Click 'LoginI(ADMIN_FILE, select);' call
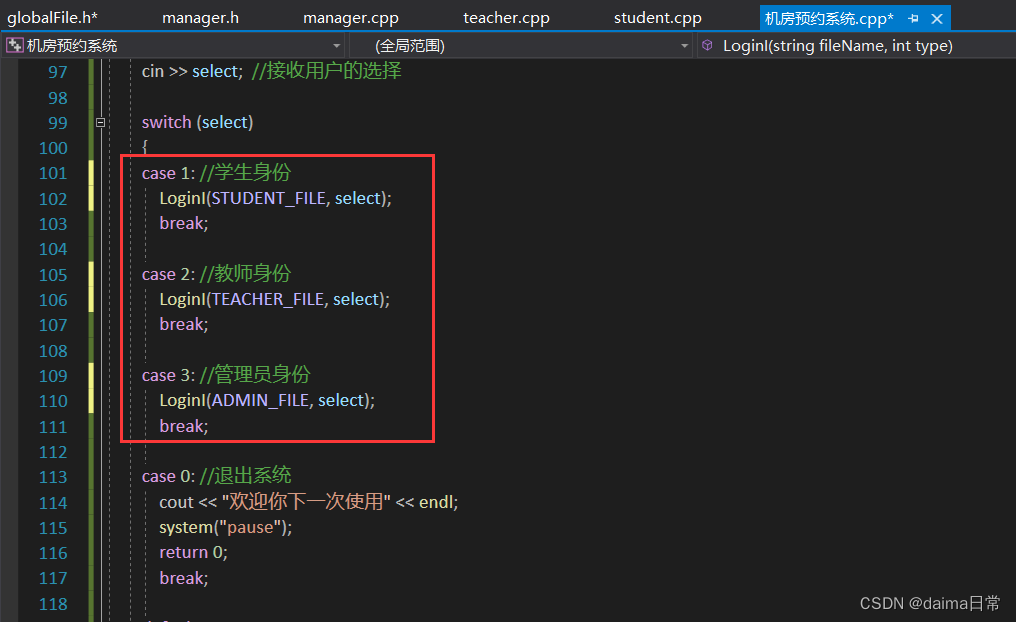The width and height of the screenshot is (1016, 622). [x=267, y=400]
